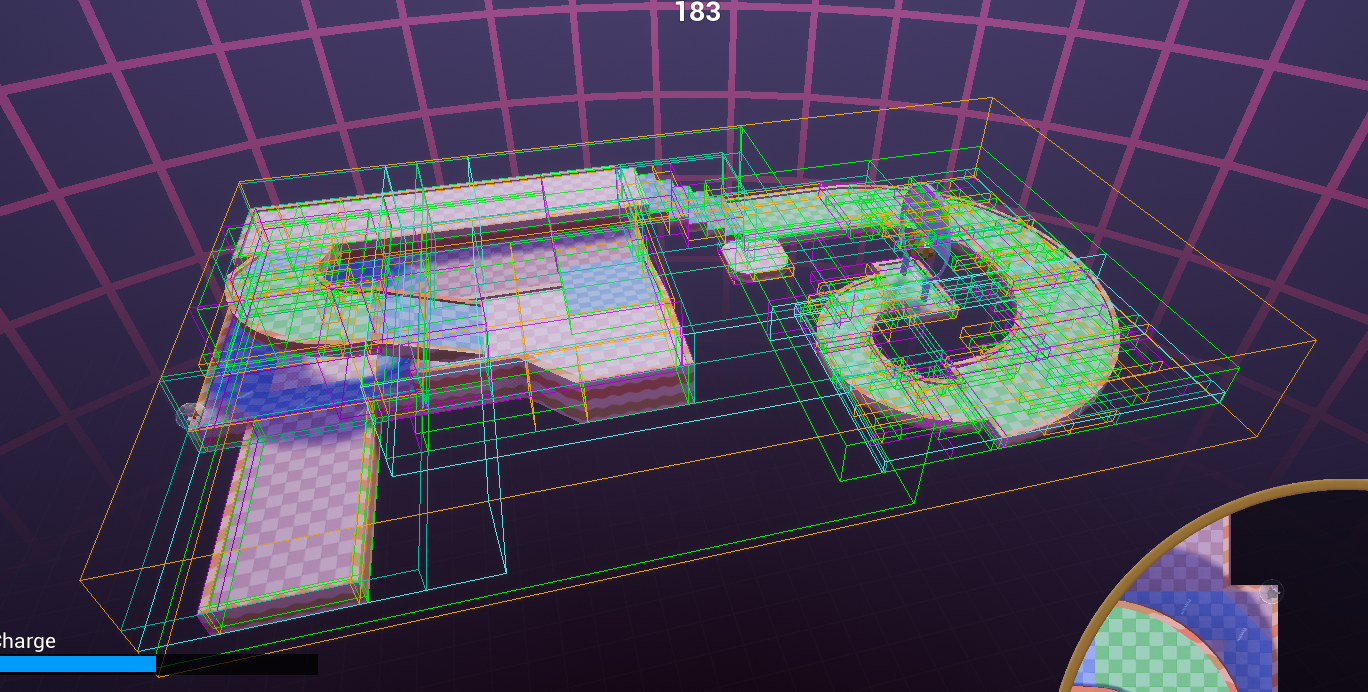The image size is (1368, 692).
Task: Click the circular minimap in the corner
Action: (1213, 586)
